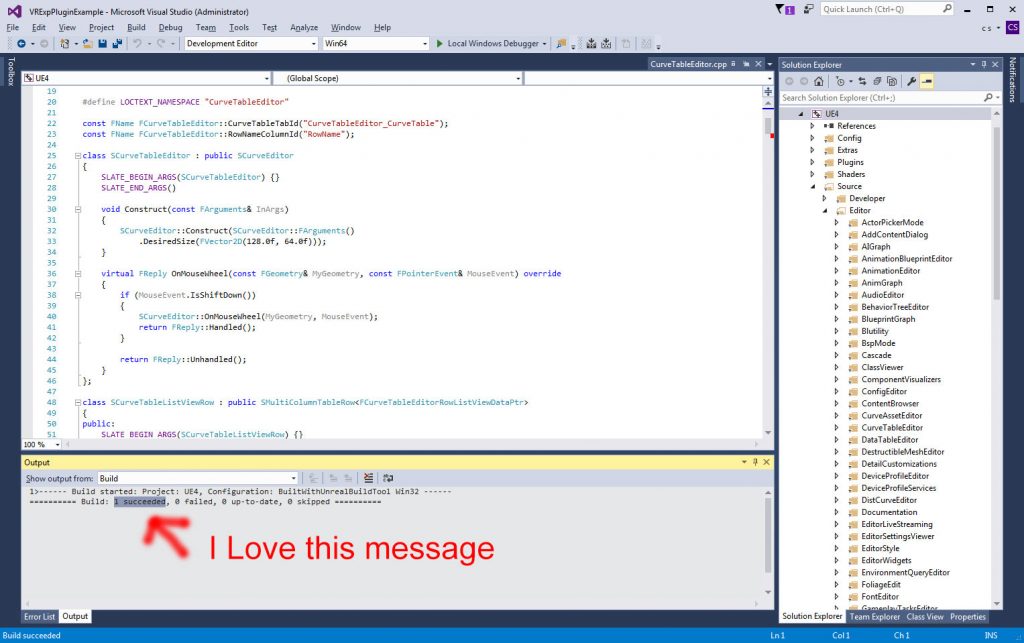Collapse the Construct function code block
1024x643 pixels.
pyautogui.click(x=78, y=210)
